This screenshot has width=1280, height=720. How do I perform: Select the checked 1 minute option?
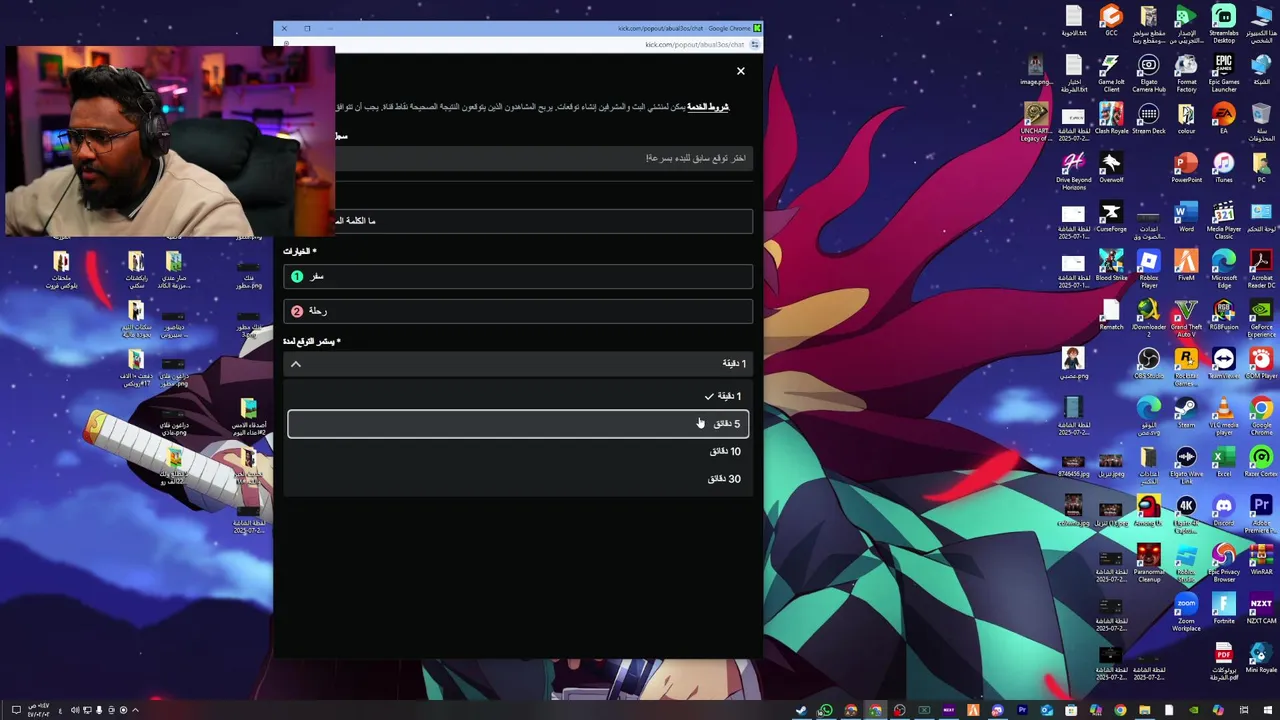(518, 396)
